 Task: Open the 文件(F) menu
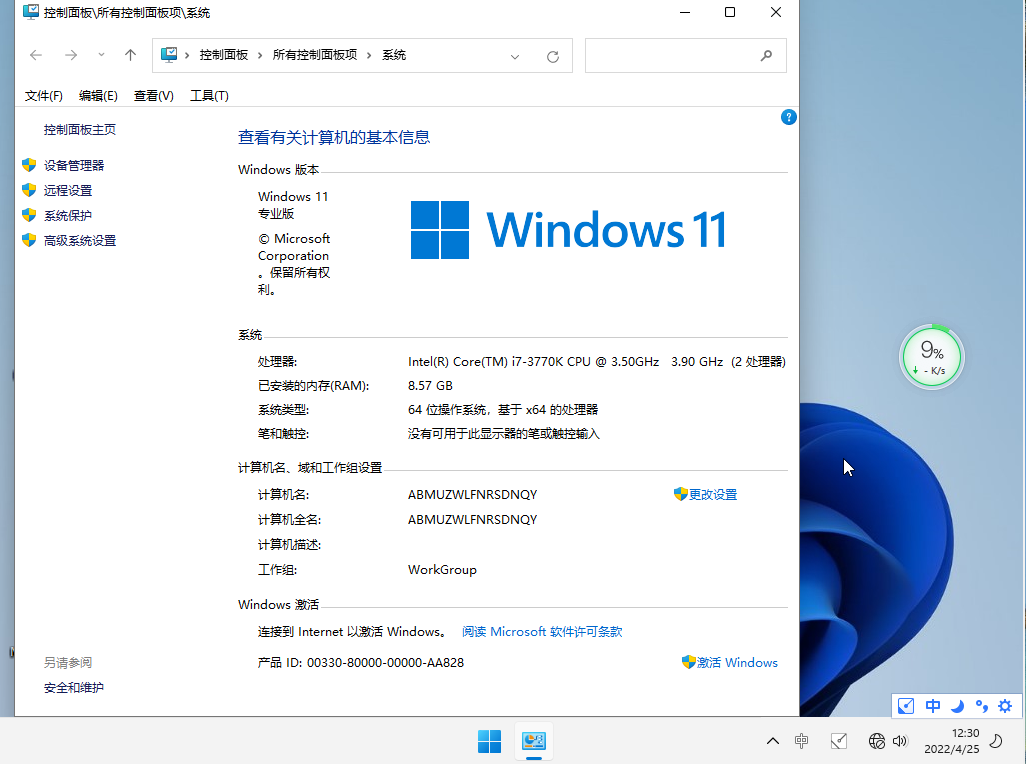tap(44, 96)
